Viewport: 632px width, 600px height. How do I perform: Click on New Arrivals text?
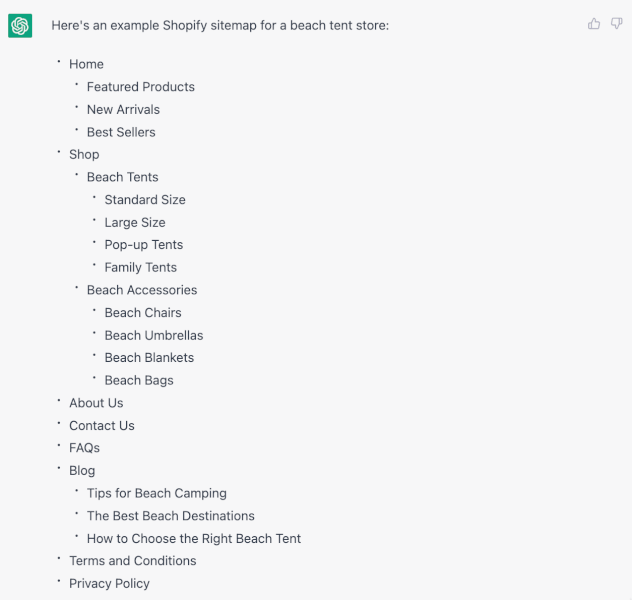point(123,109)
